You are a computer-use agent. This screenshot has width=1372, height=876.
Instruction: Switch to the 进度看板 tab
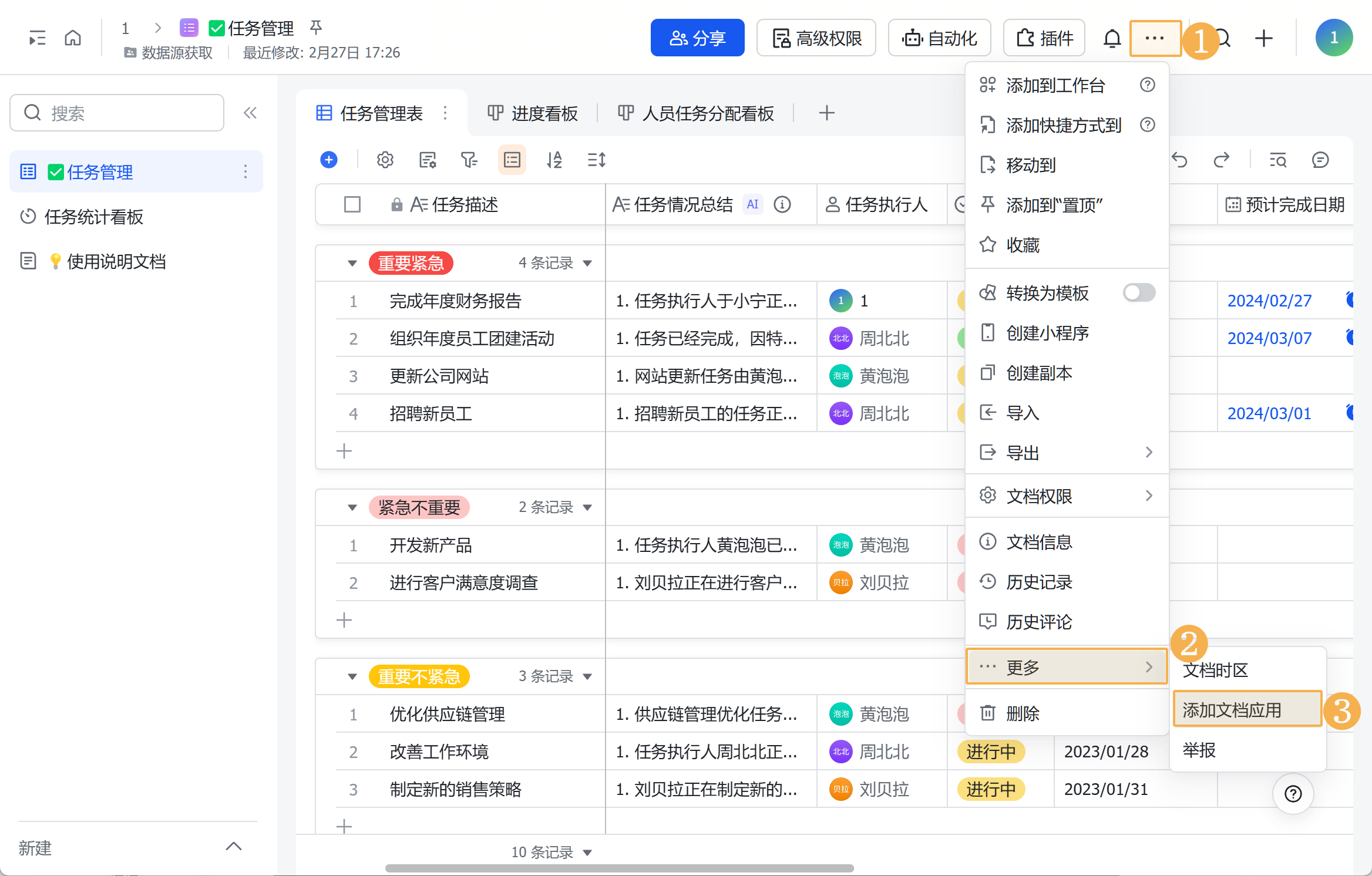533,113
